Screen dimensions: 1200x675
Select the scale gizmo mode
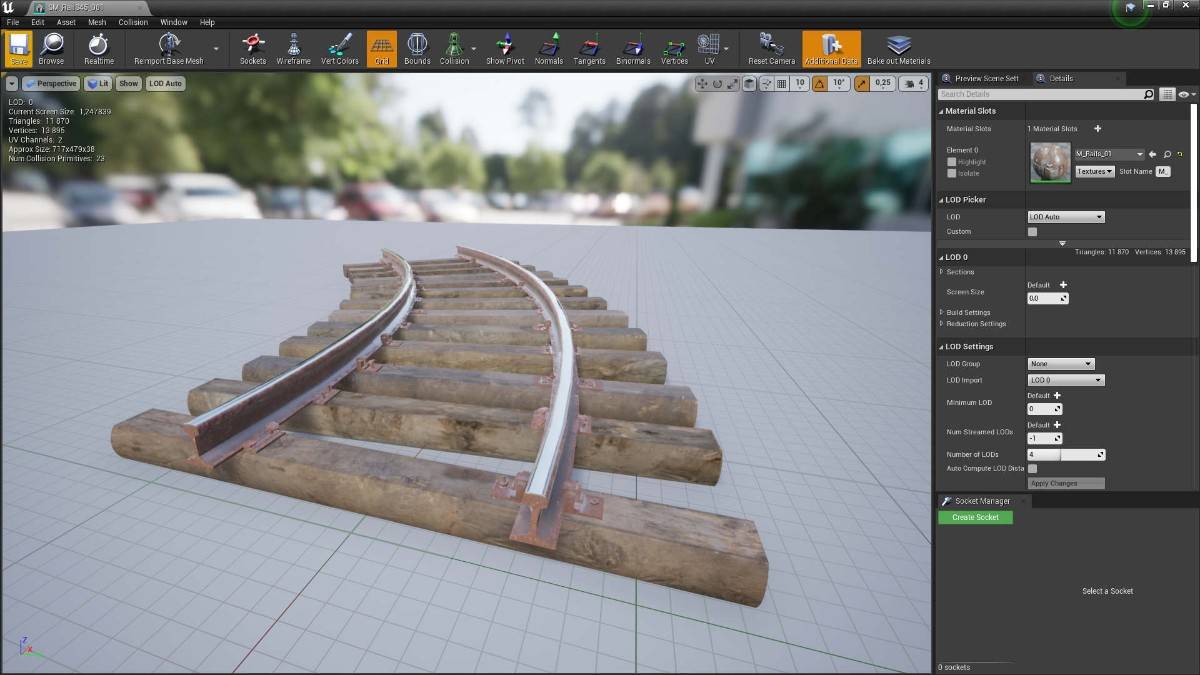tap(734, 84)
